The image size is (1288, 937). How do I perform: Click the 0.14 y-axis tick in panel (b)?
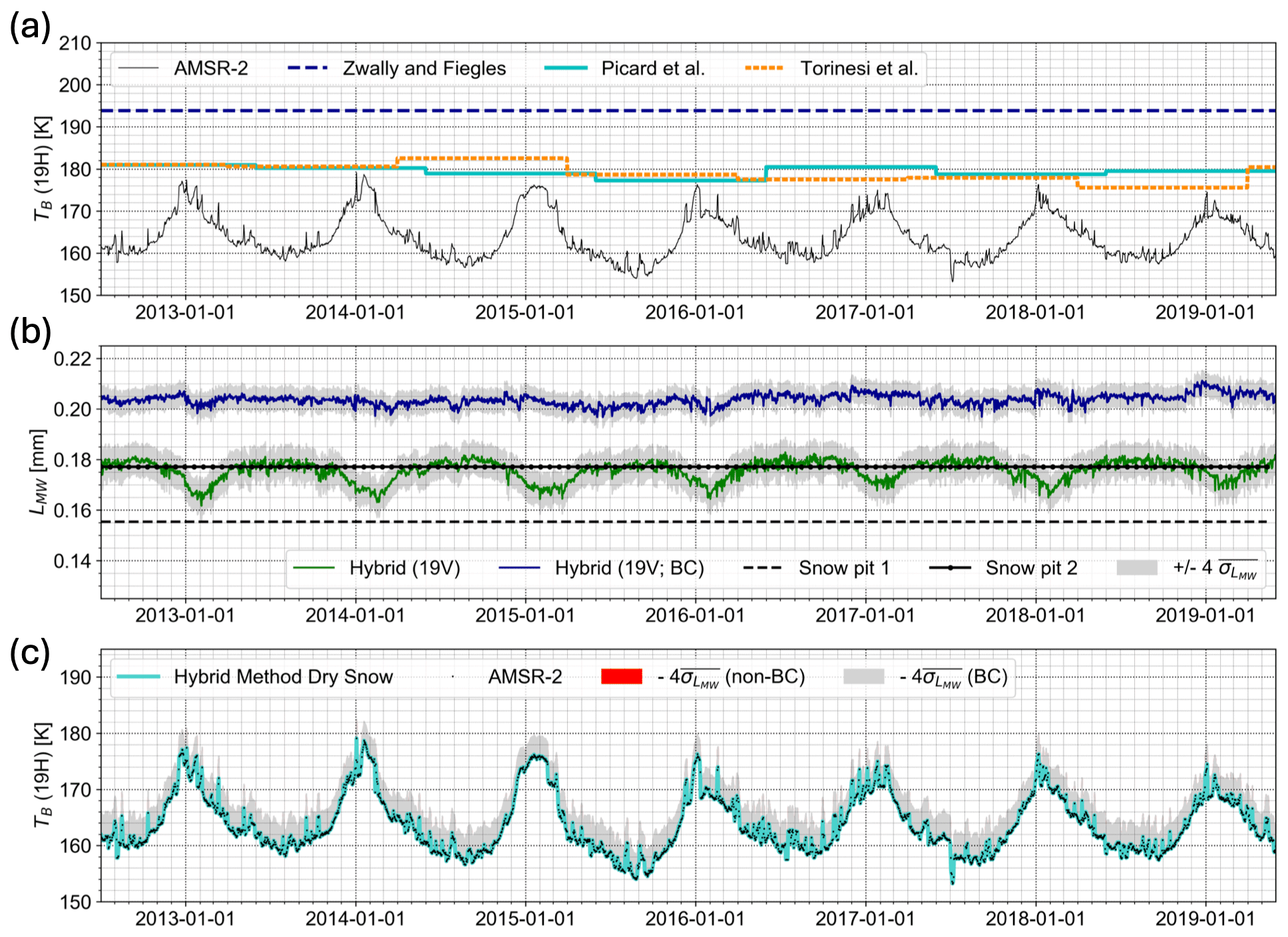point(73,561)
